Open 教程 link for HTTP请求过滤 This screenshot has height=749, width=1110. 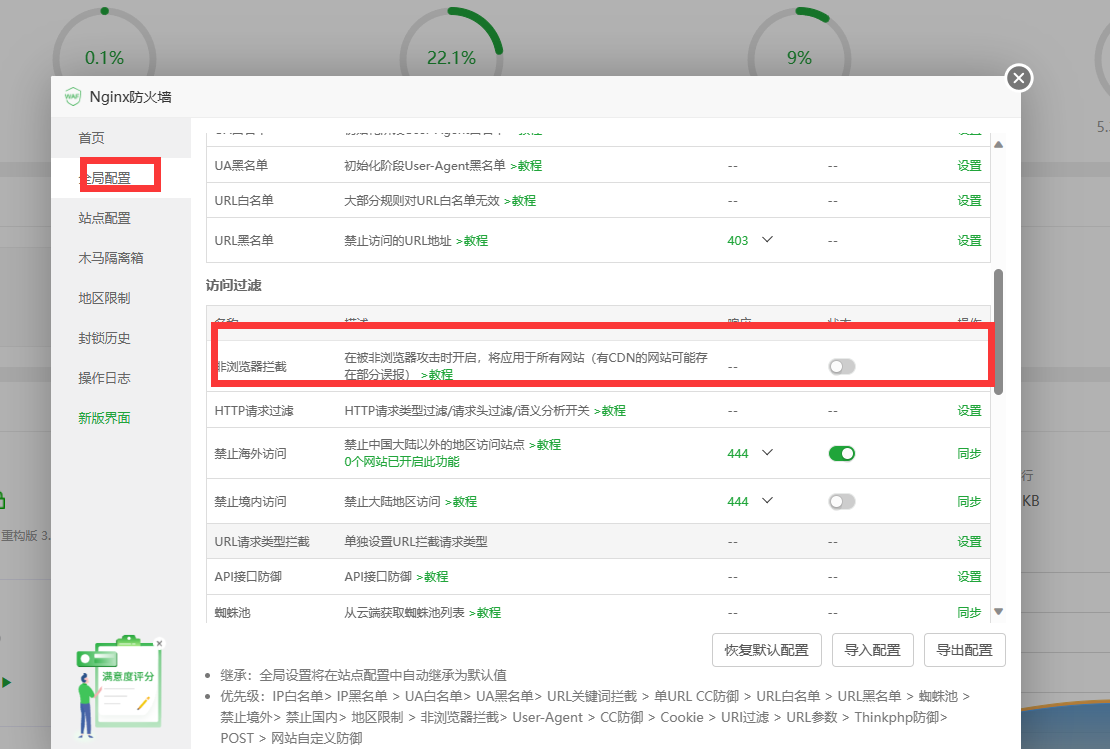(610, 411)
